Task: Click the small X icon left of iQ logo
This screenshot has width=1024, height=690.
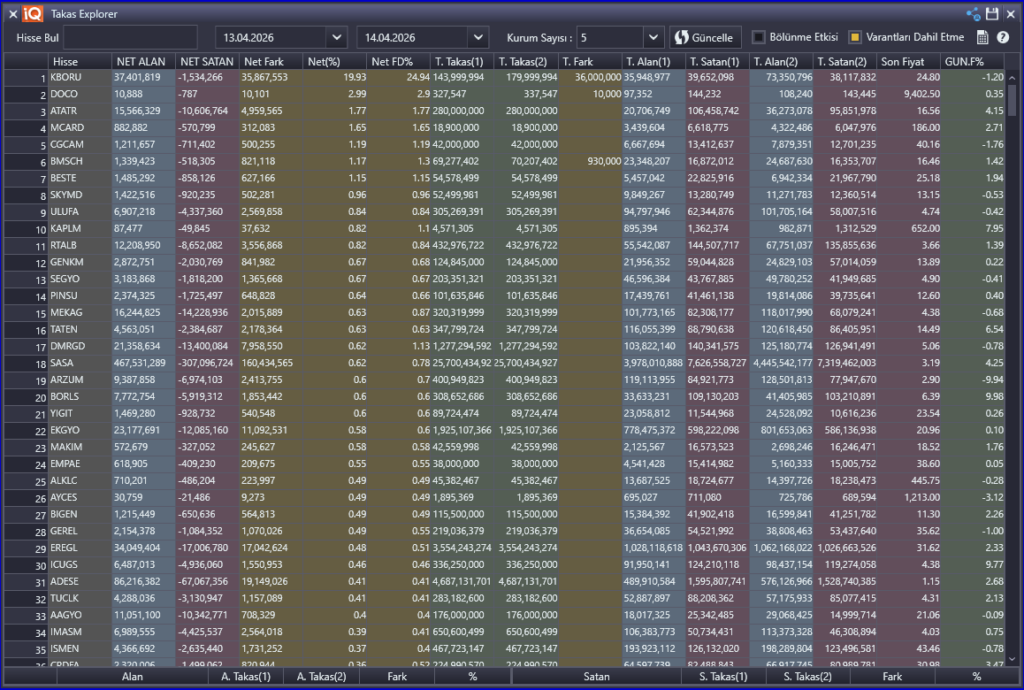Action: click(x=13, y=14)
